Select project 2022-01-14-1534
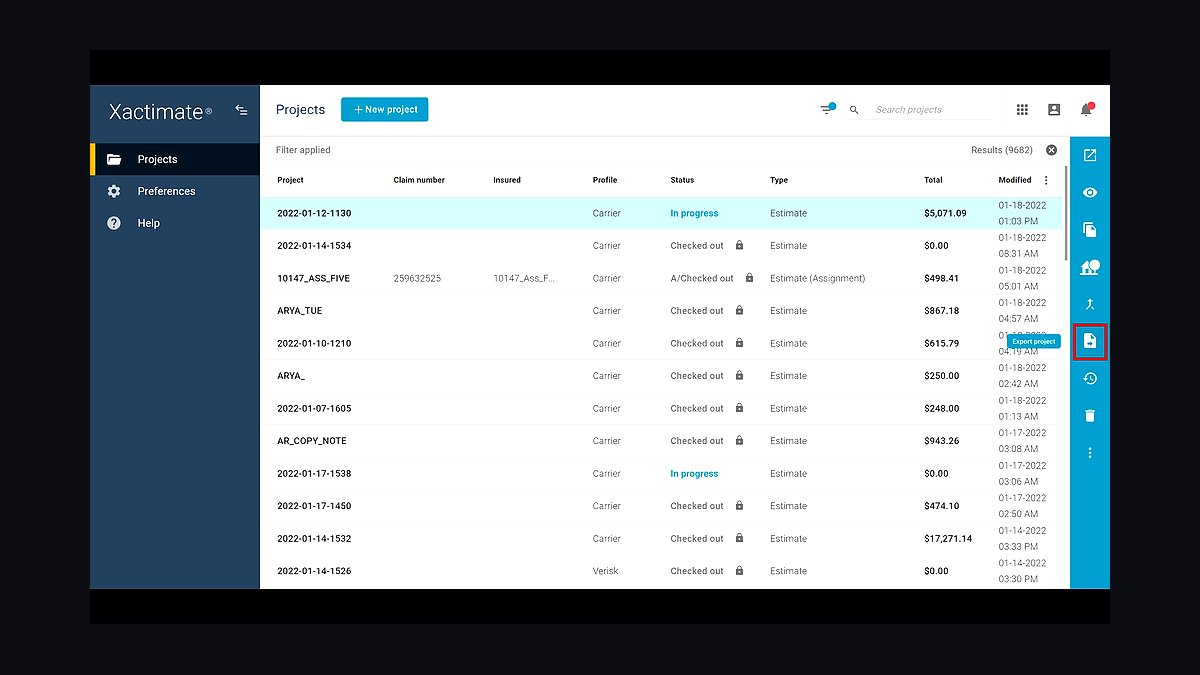The image size is (1200, 675). [x=314, y=245]
